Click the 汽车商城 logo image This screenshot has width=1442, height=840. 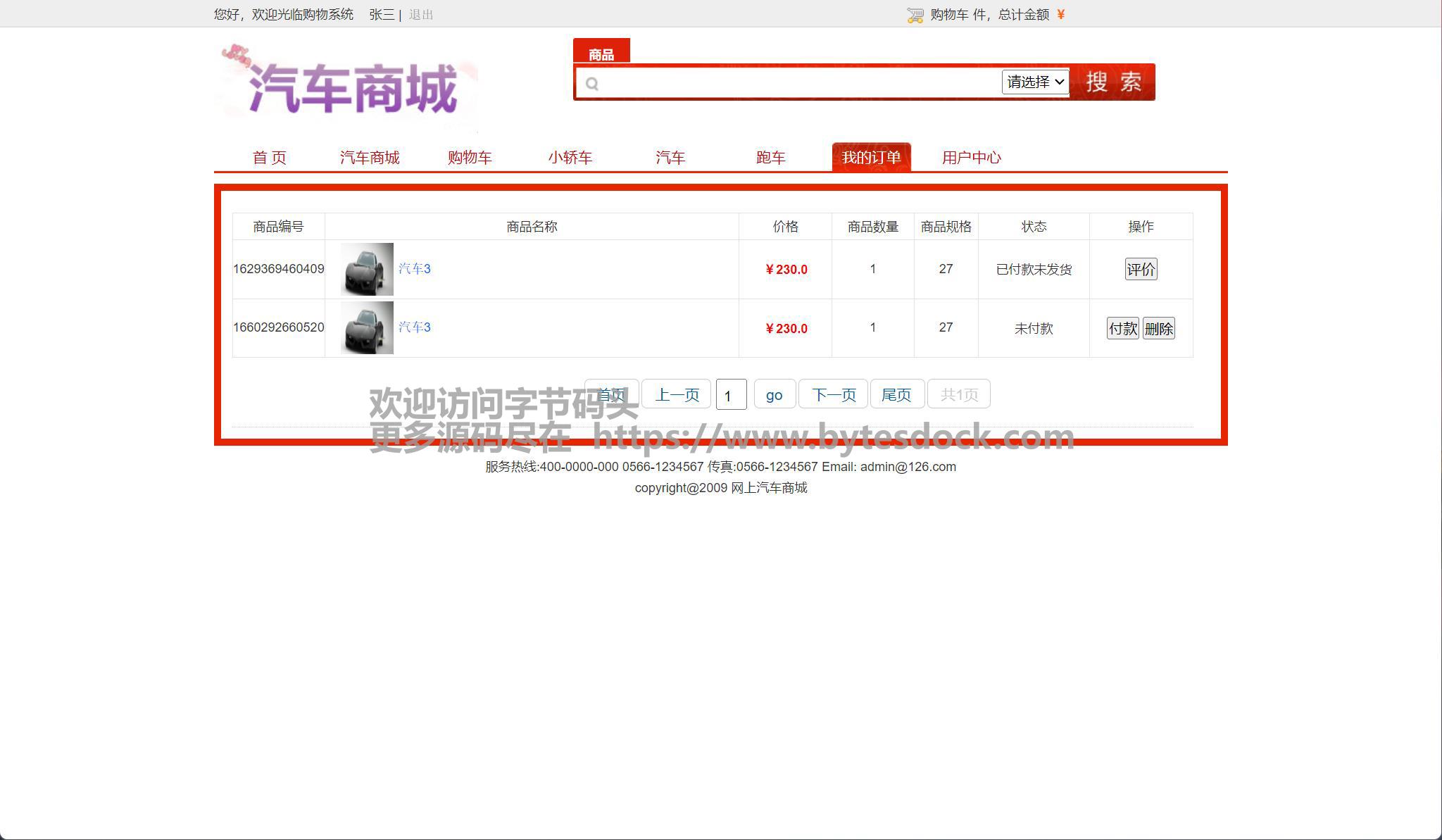click(346, 86)
